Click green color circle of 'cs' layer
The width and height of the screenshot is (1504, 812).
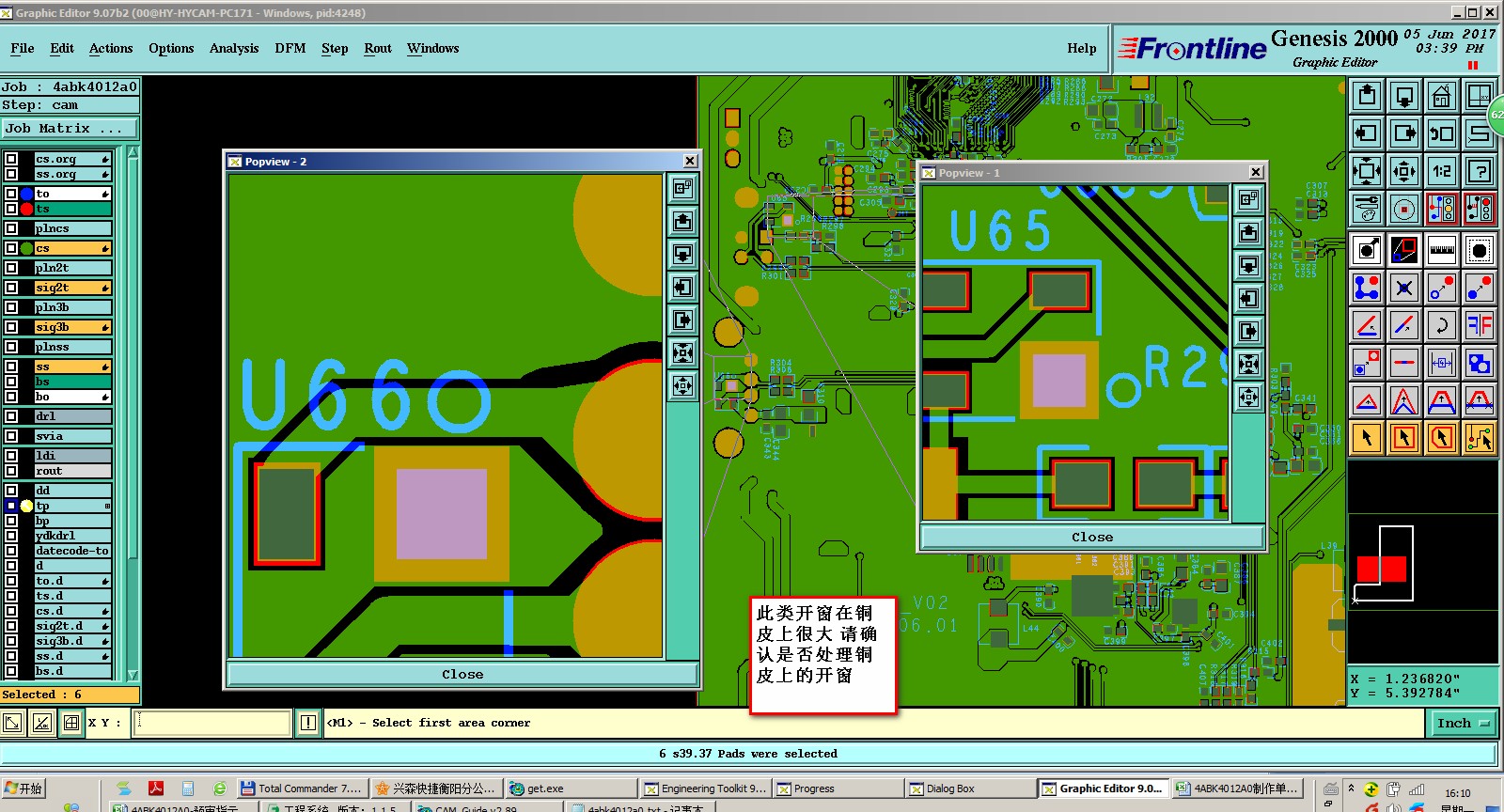tap(26, 248)
